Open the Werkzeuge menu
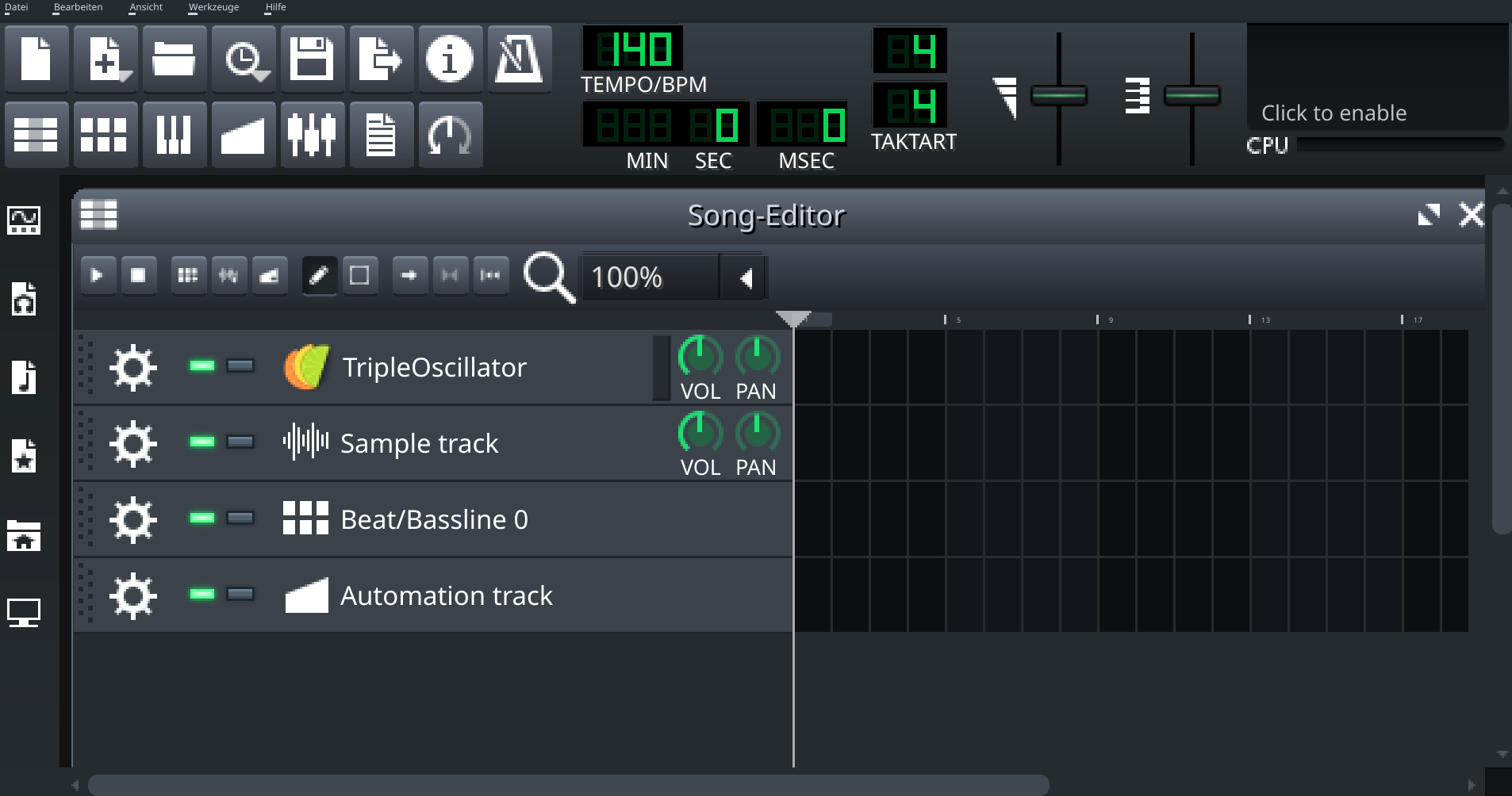Image resolution: width=1512 pixels, height=796 pixels. pyautogui.click(x=213, y=7)
